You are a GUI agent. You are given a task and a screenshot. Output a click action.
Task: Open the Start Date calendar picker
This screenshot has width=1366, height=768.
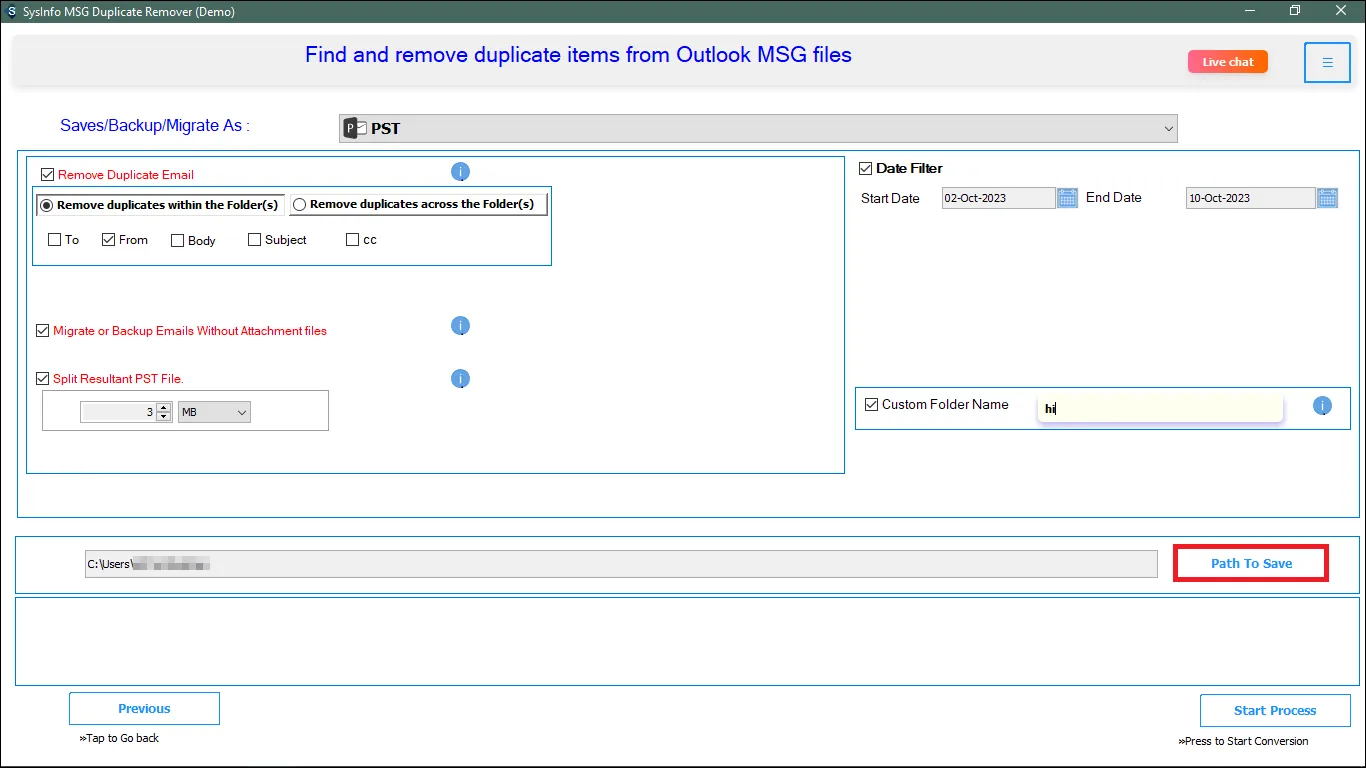pos(1067,198)
